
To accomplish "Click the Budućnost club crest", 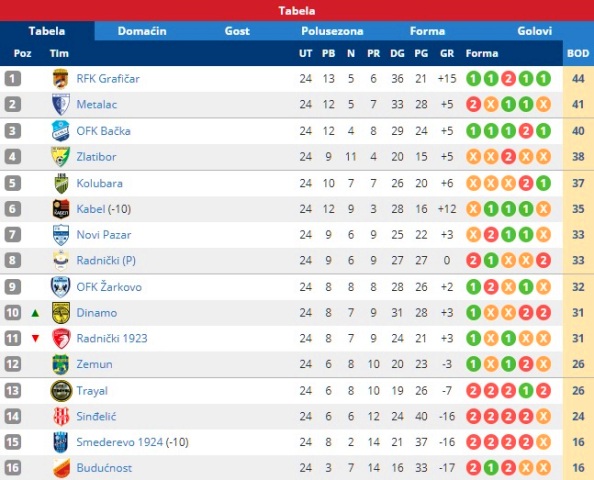I will click(x=61, y=468).
